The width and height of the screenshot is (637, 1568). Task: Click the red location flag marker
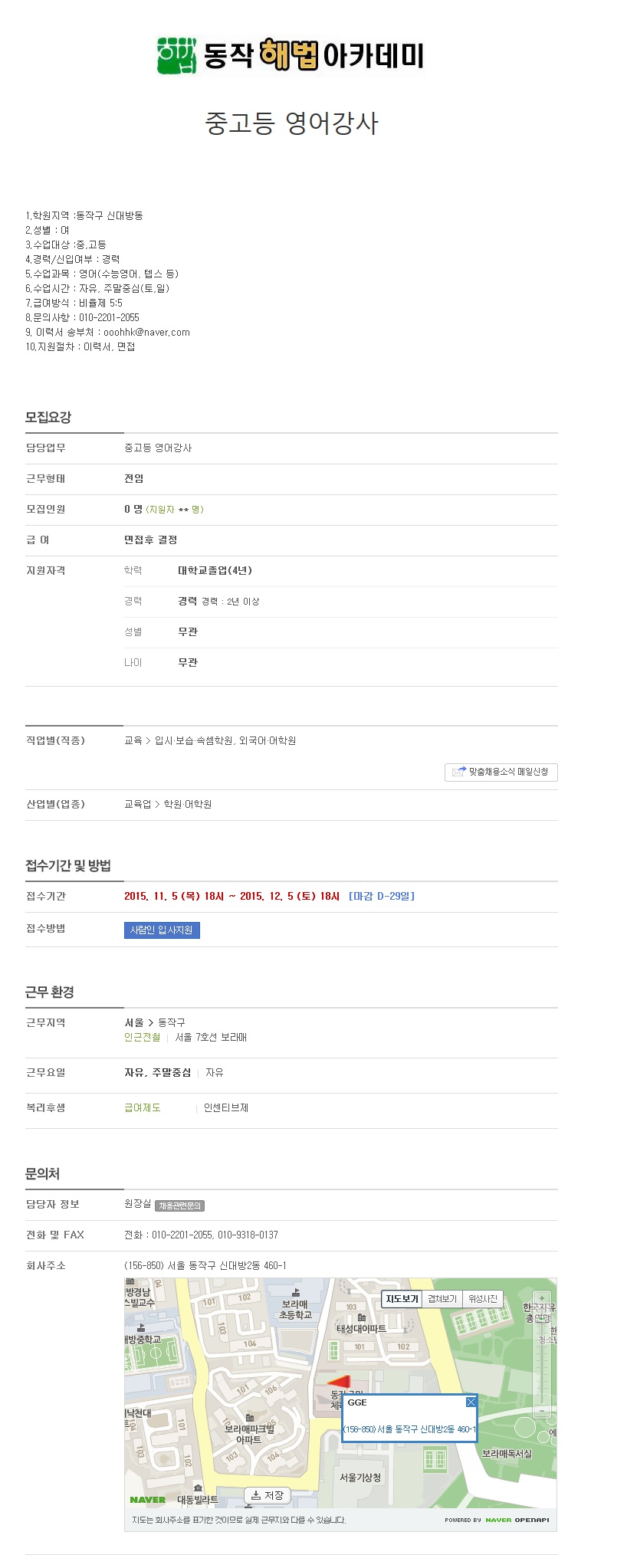339,1382
